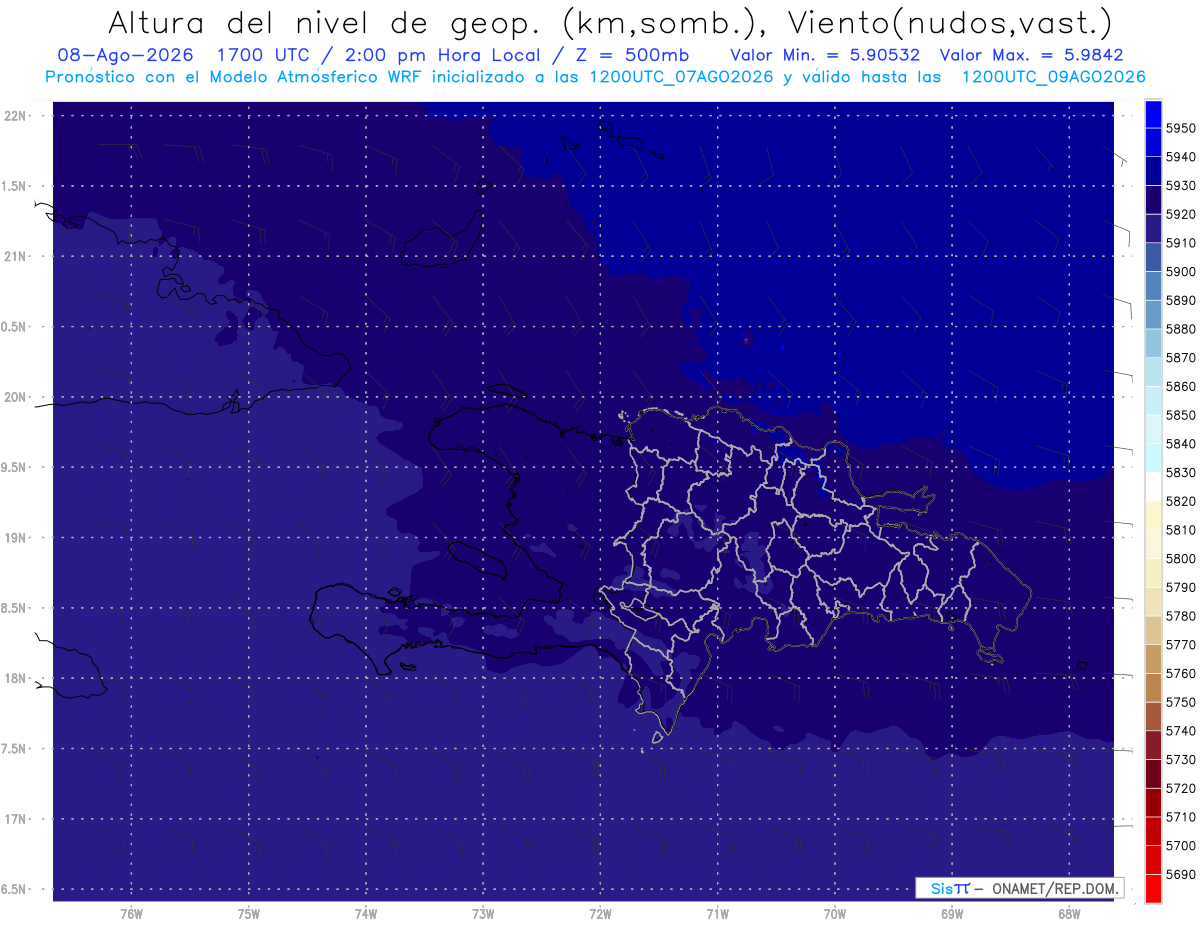
Task: Click the longitude label 70W
Action: pos(835,914)
